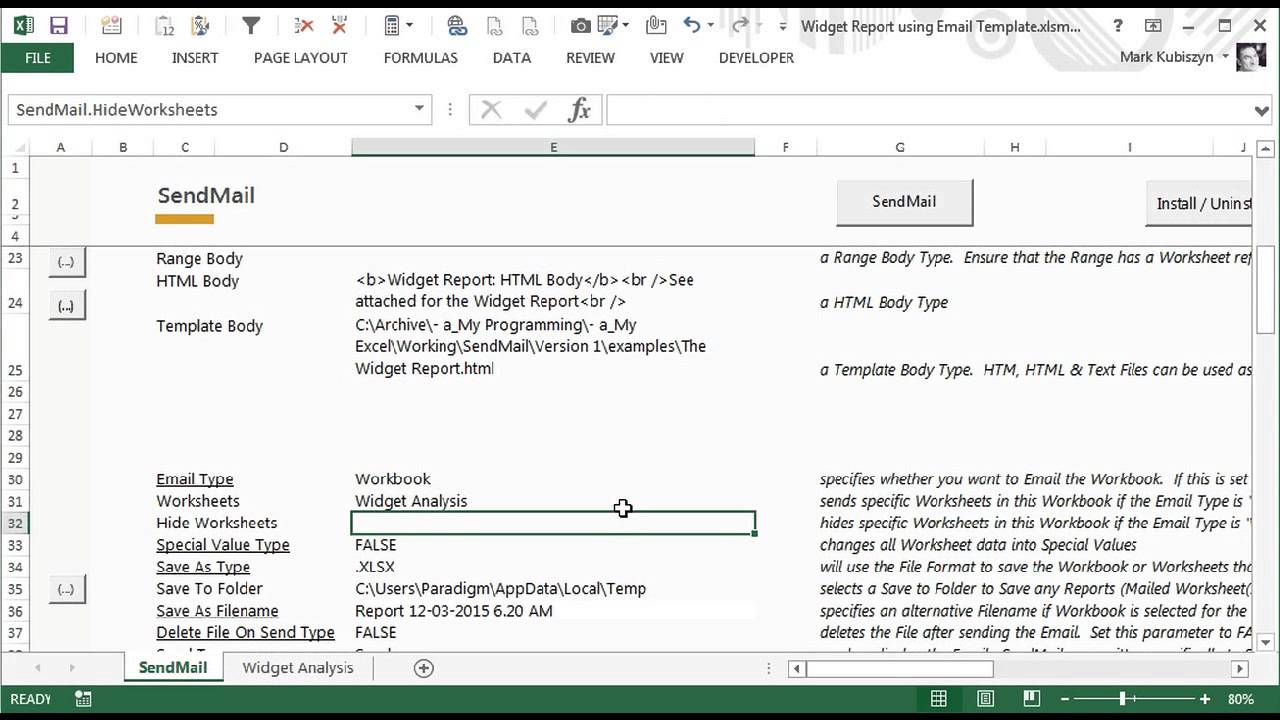Click the Delete File On Send Type label
This screenshot has width=1280, height=720.
pyautogui.click(x=245, y=633)
